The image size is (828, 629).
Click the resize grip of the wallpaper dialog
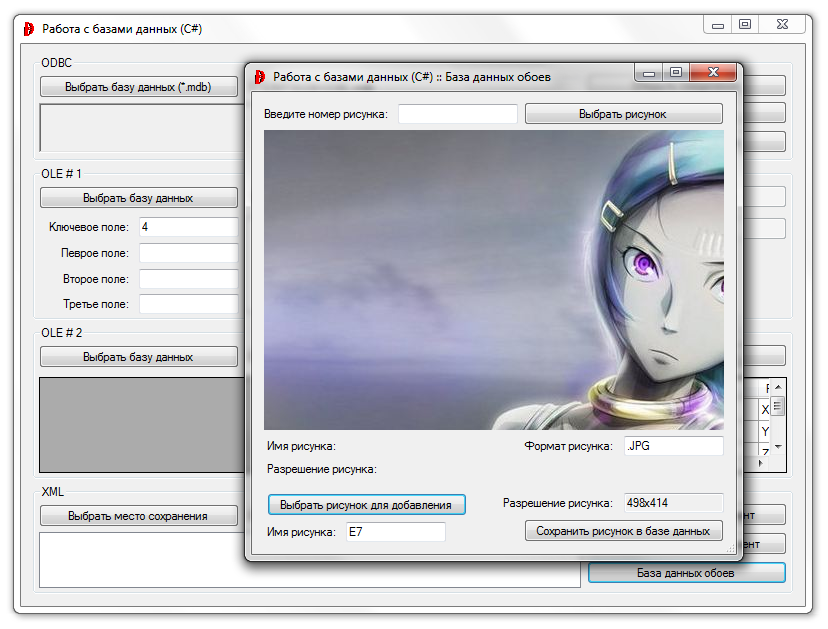(x=730, y=549)
